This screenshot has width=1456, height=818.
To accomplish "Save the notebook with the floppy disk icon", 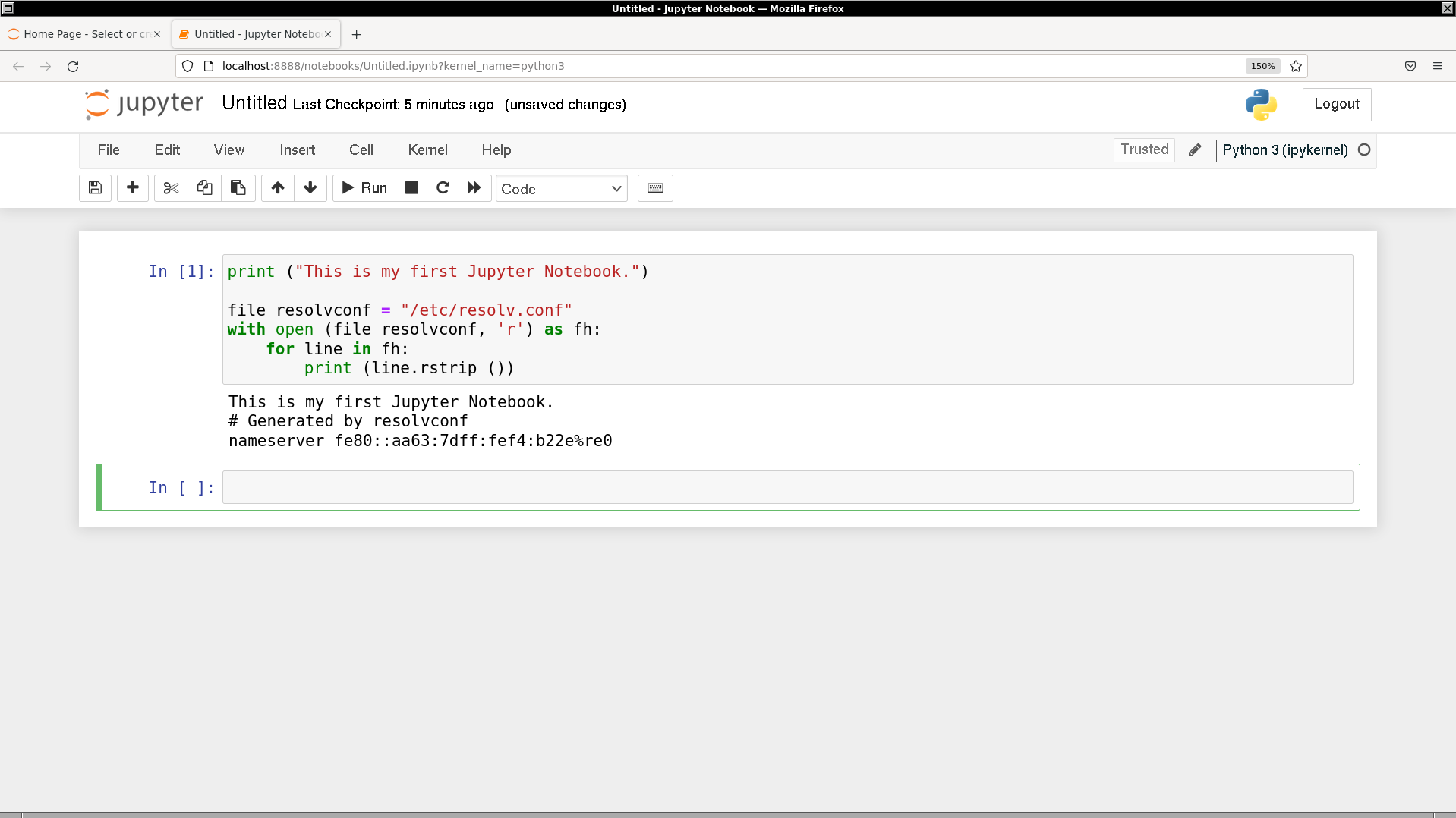I will pos(95,188).
